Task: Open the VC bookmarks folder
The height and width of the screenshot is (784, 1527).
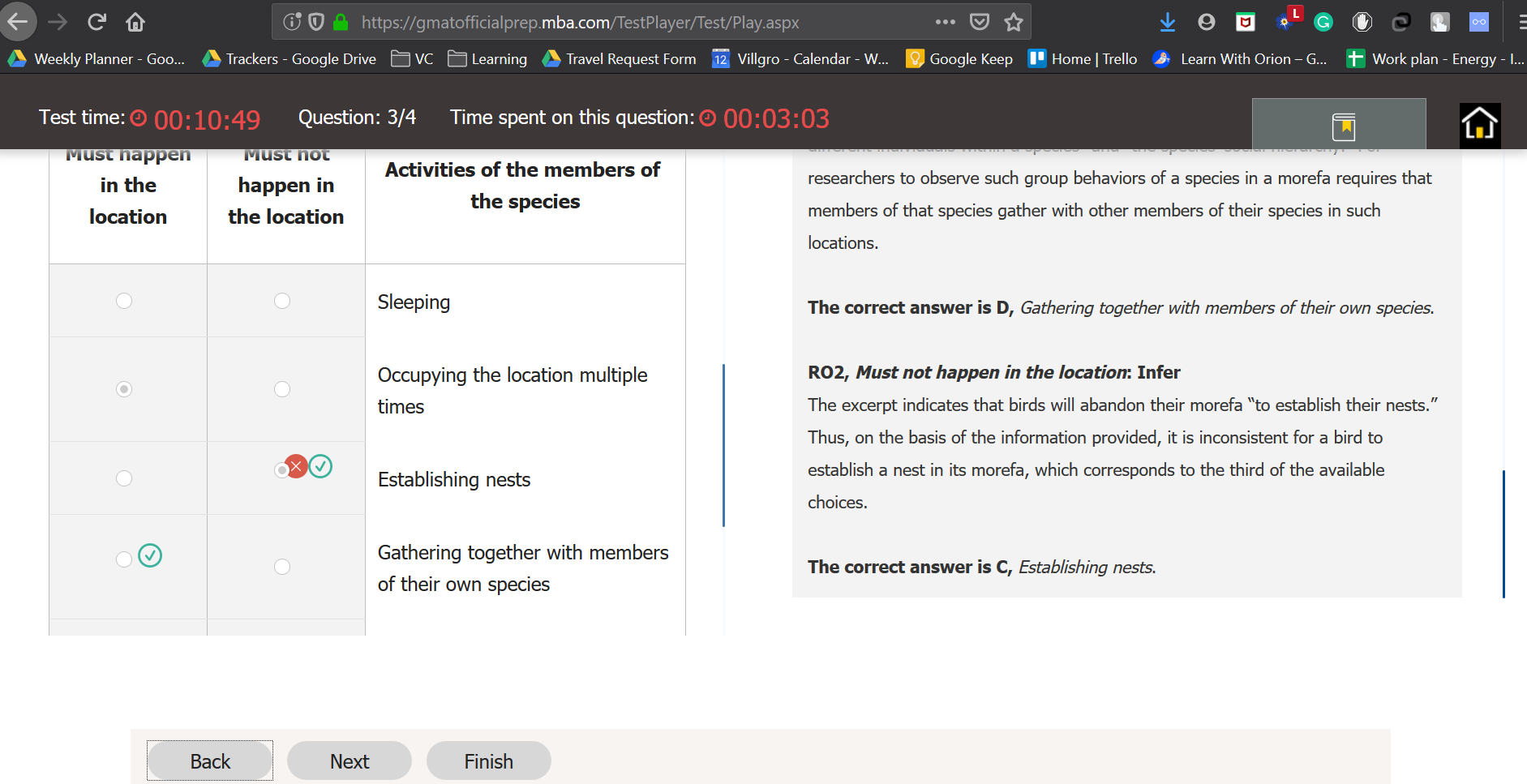Action: (x=412, y=58)
